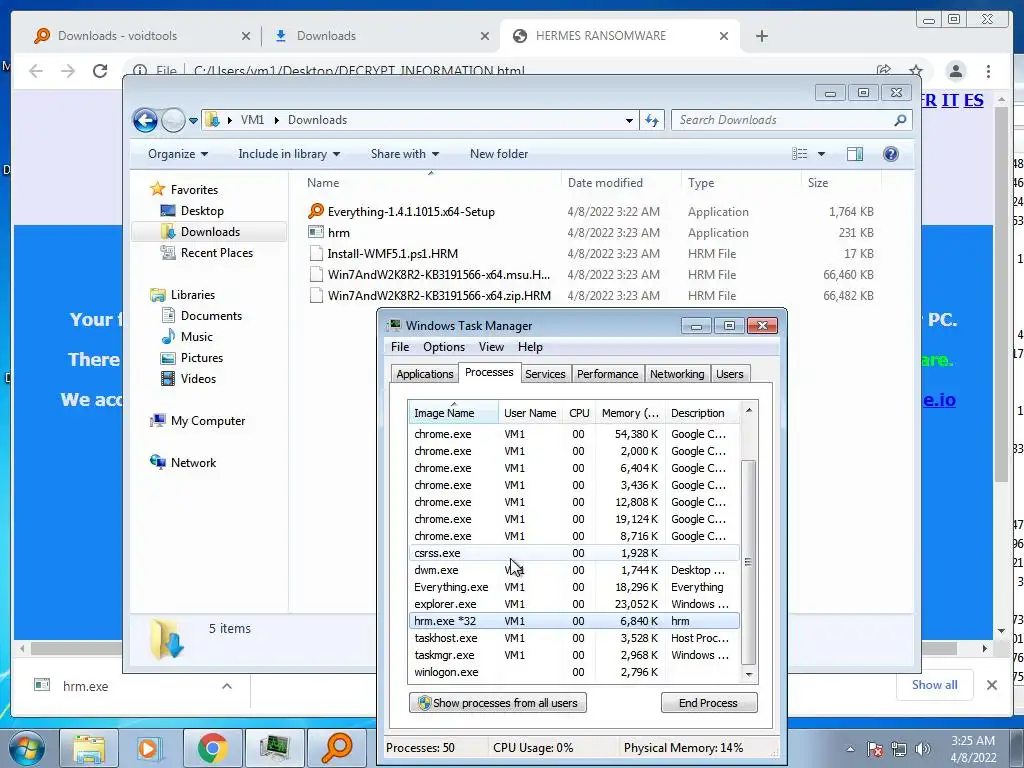Click Task Manager process list scroll-down arrow
The width and height of the screenshot is (1024, 768).
pos(748,675)
